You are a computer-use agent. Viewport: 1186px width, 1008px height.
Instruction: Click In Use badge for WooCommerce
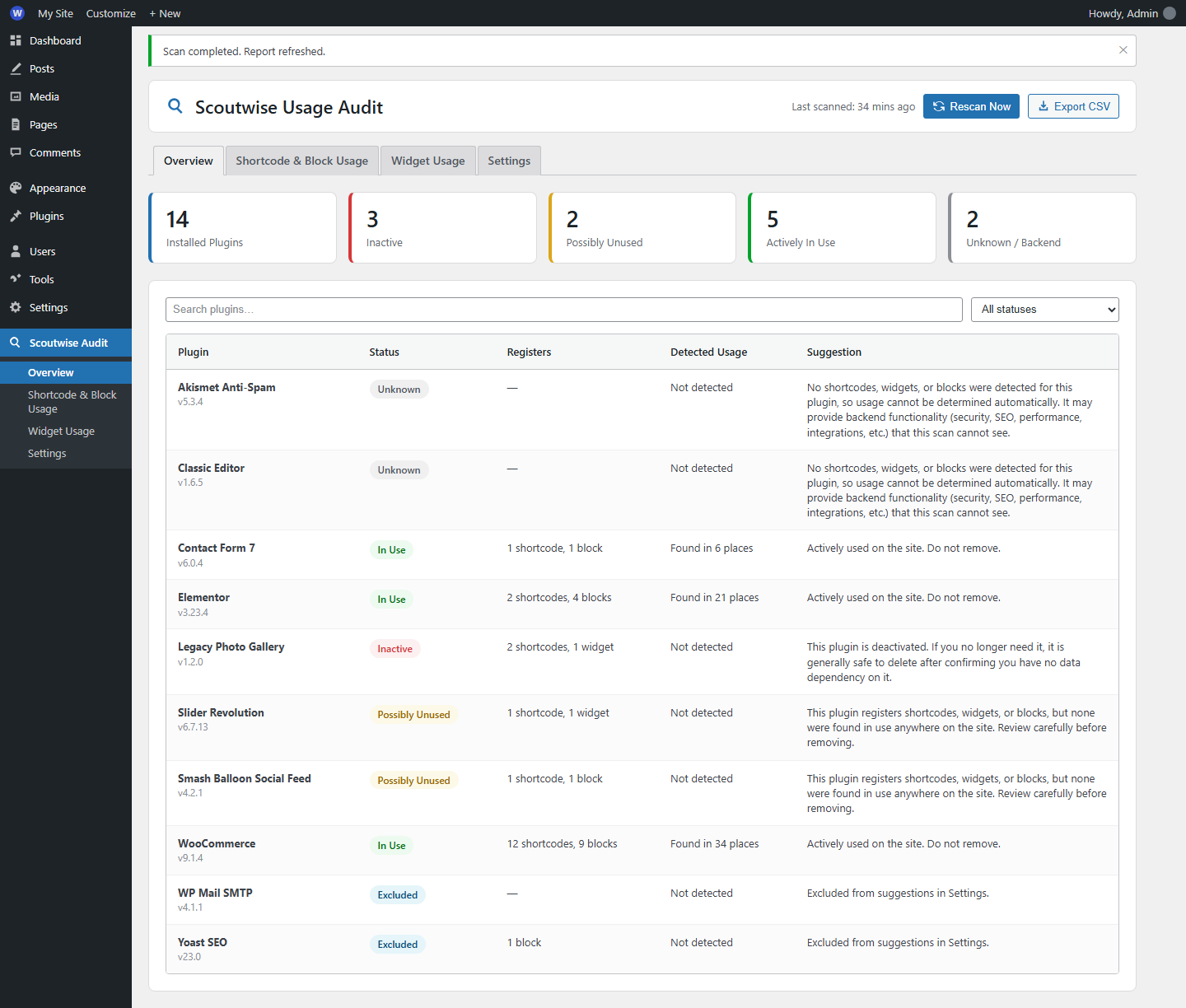click(x=391, y=846)
